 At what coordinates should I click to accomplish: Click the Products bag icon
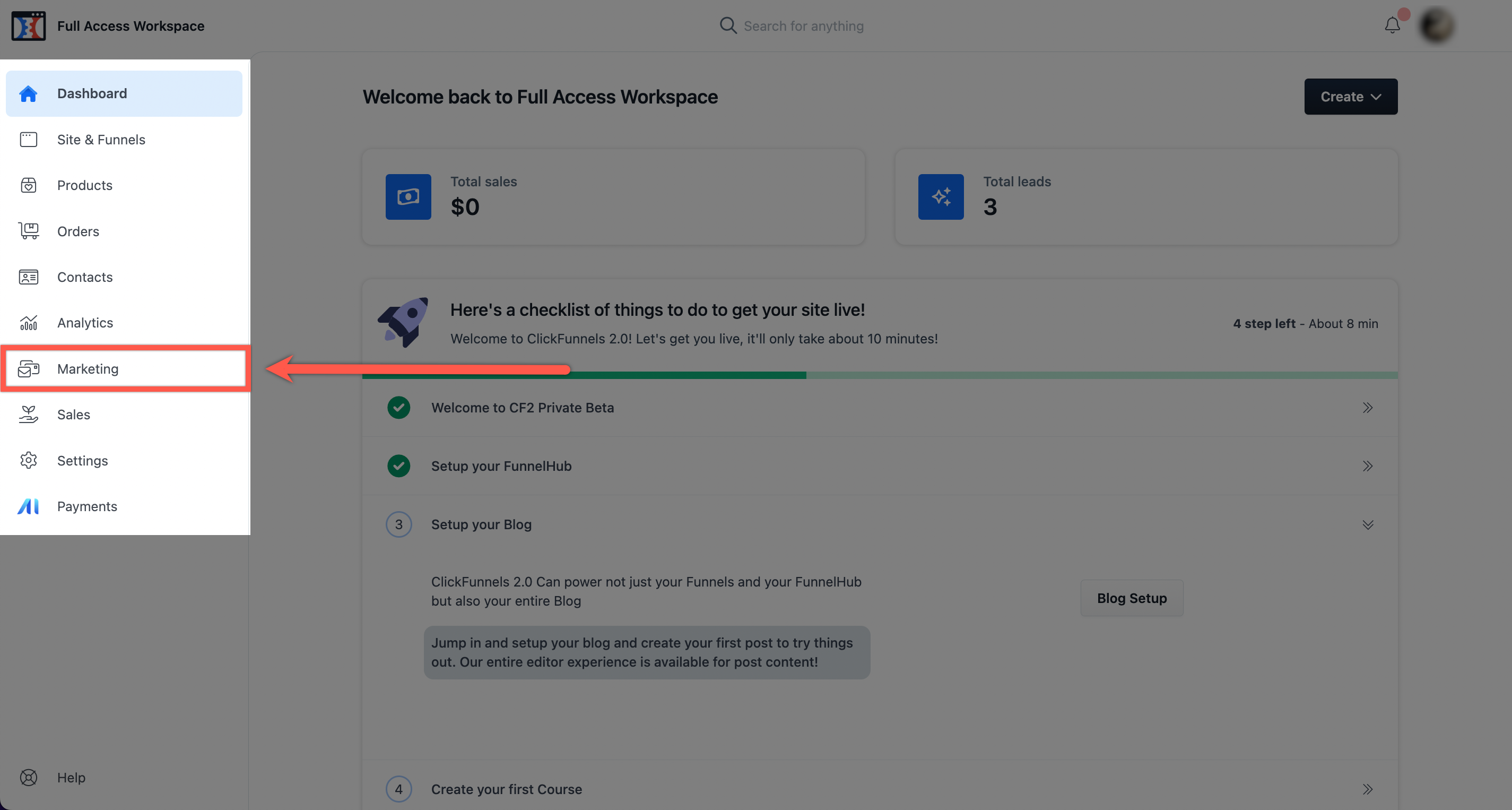tap(28, 185)
